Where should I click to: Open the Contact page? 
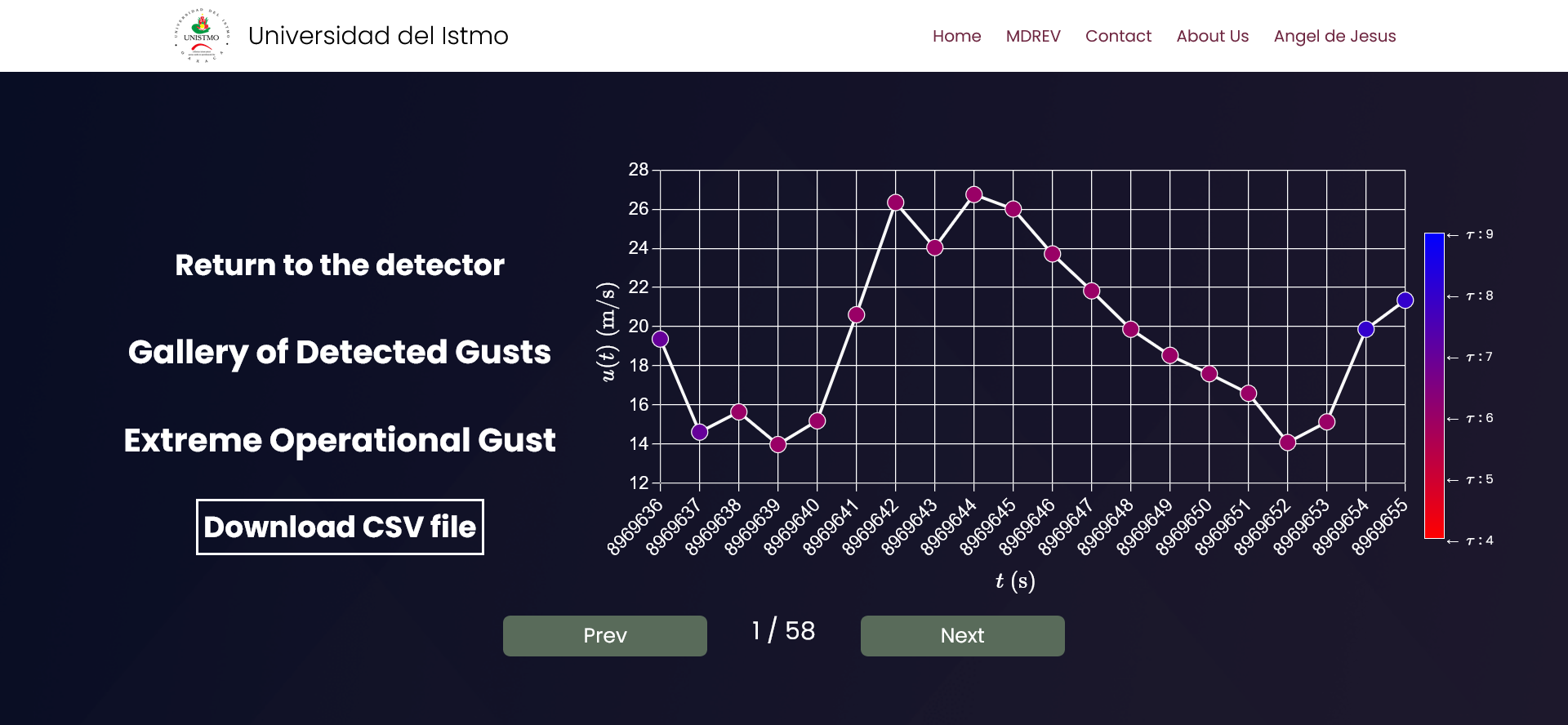1118,36
